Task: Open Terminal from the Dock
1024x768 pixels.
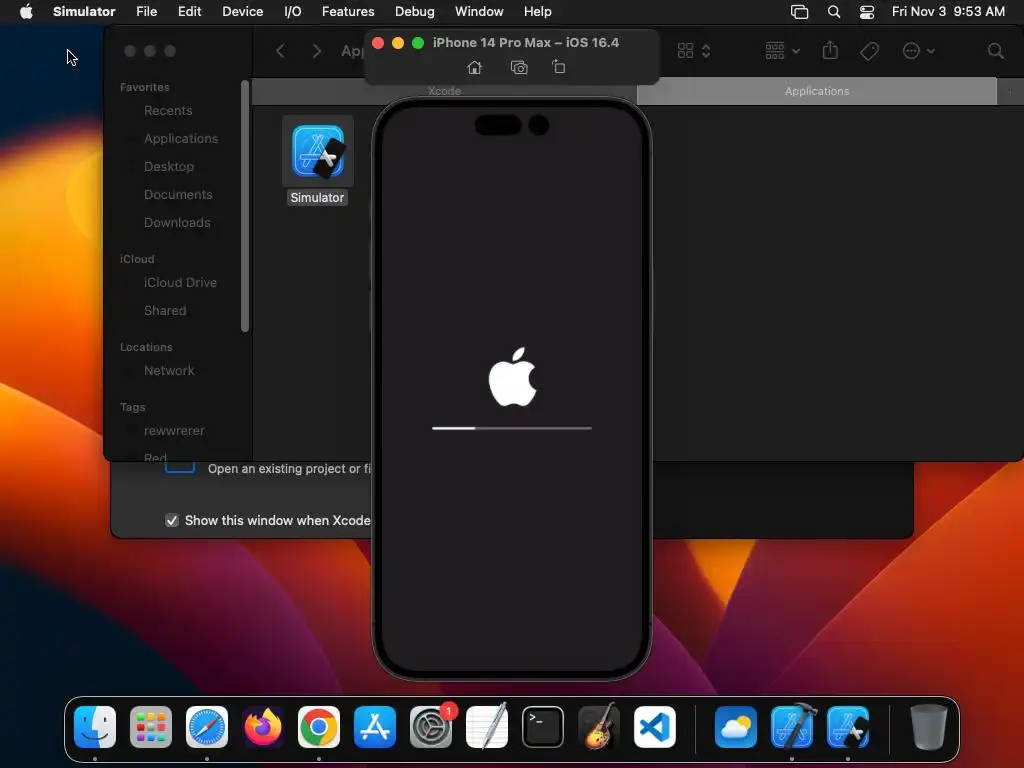Action: pos(543,727)
